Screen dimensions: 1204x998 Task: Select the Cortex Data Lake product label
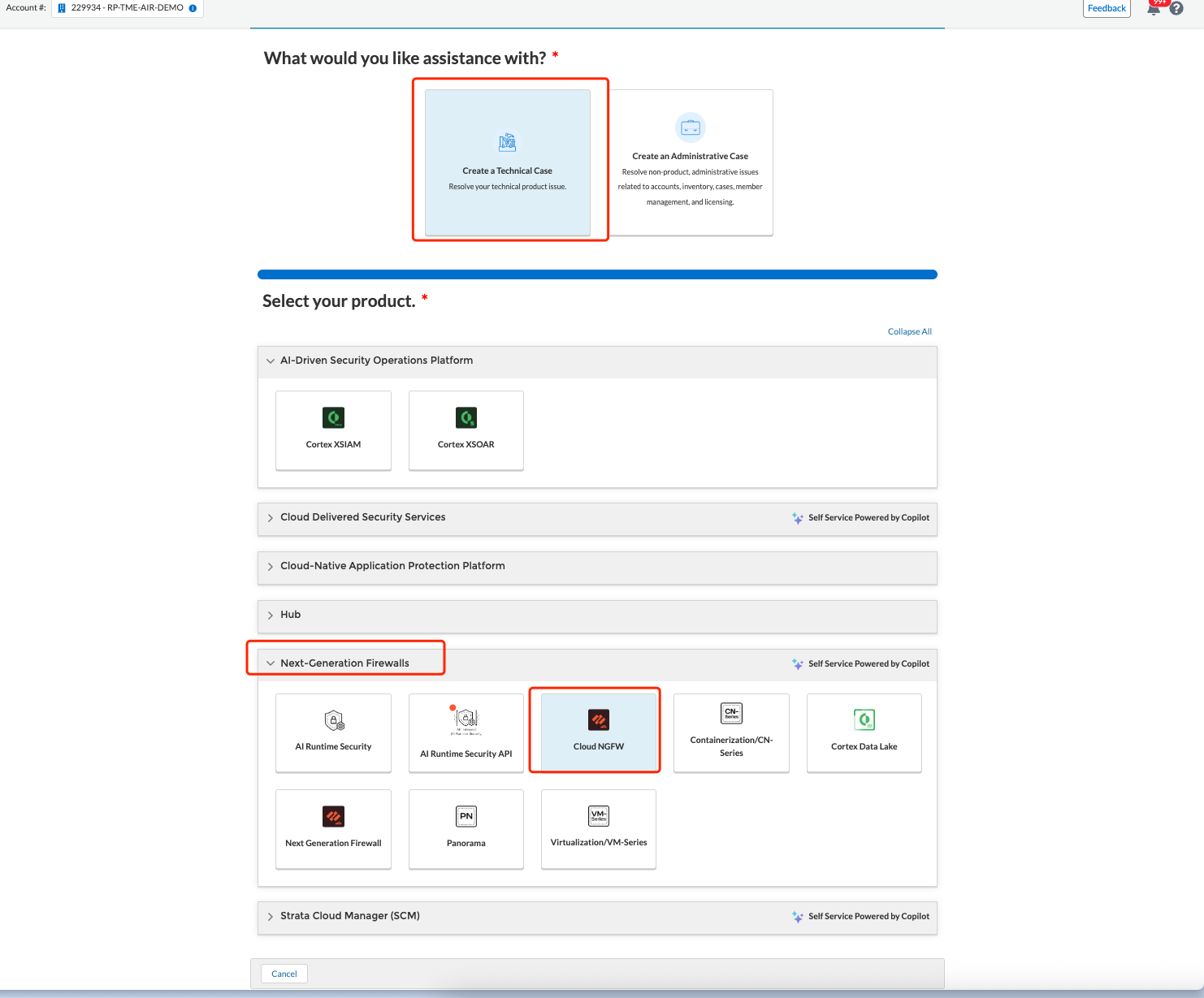point(864,746)
